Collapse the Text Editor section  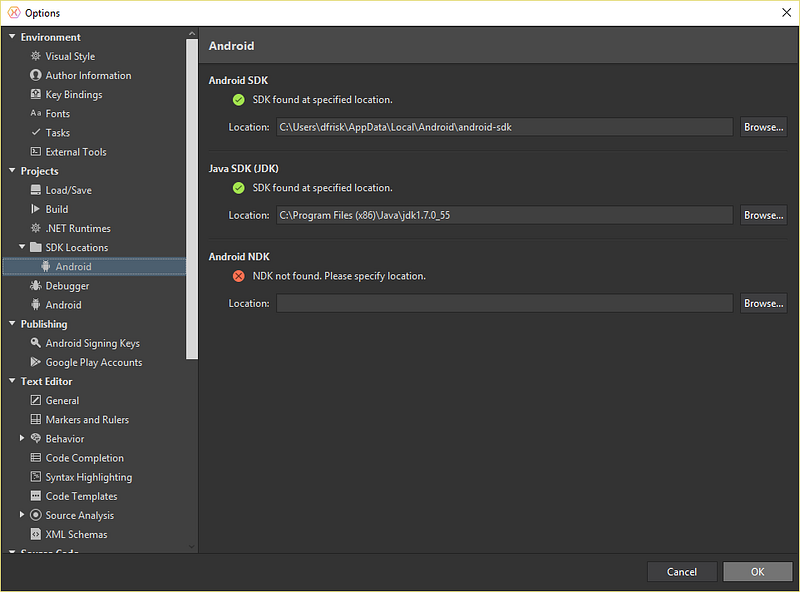(12, 381)
